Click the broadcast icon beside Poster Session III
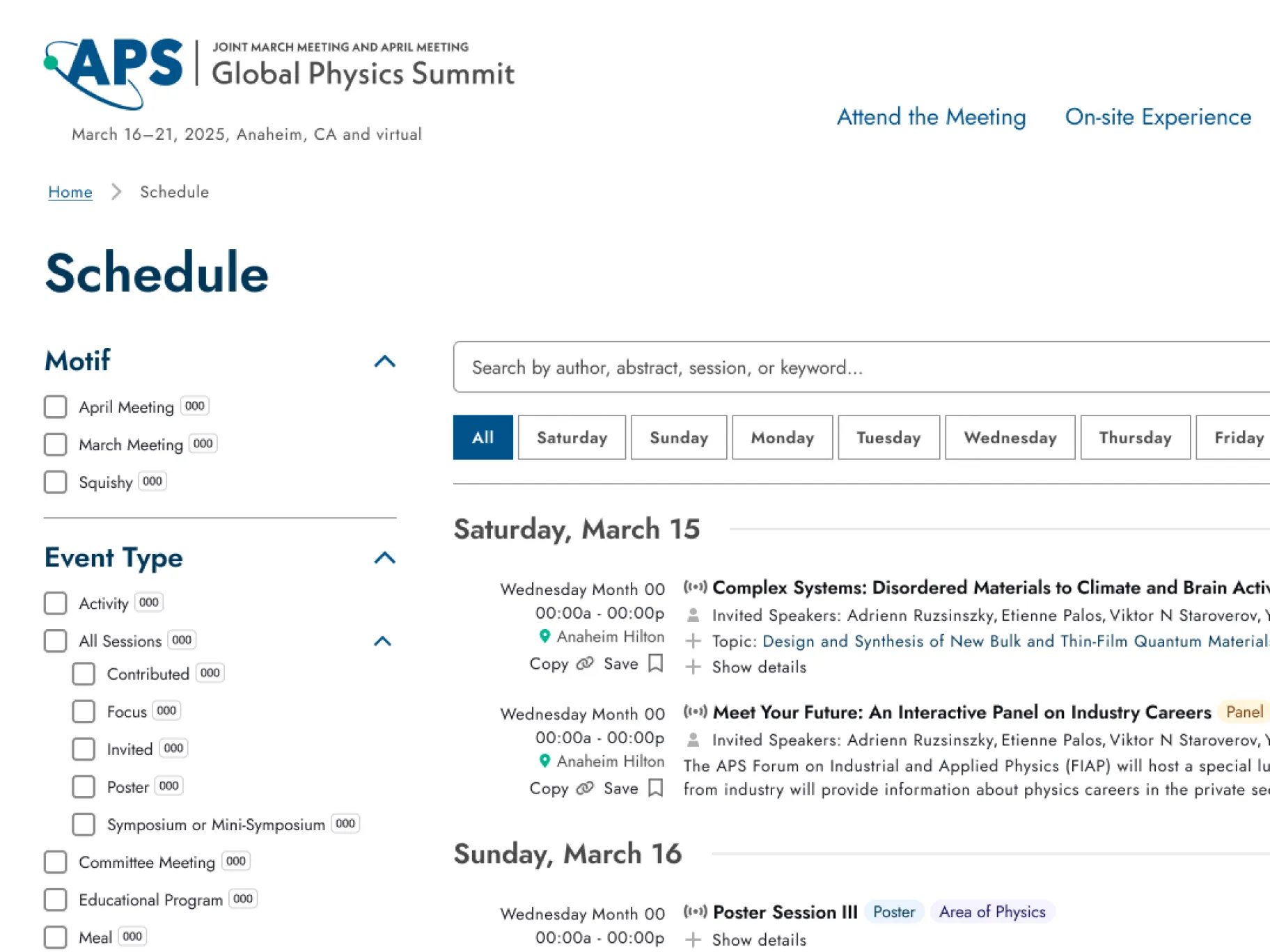This screenshot has width=1270, height=952. point(695,910)
